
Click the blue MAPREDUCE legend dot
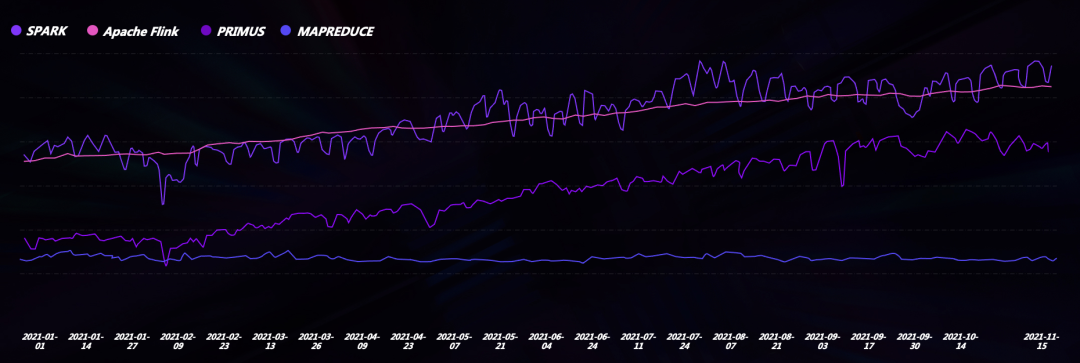click(x=287, y=31)
